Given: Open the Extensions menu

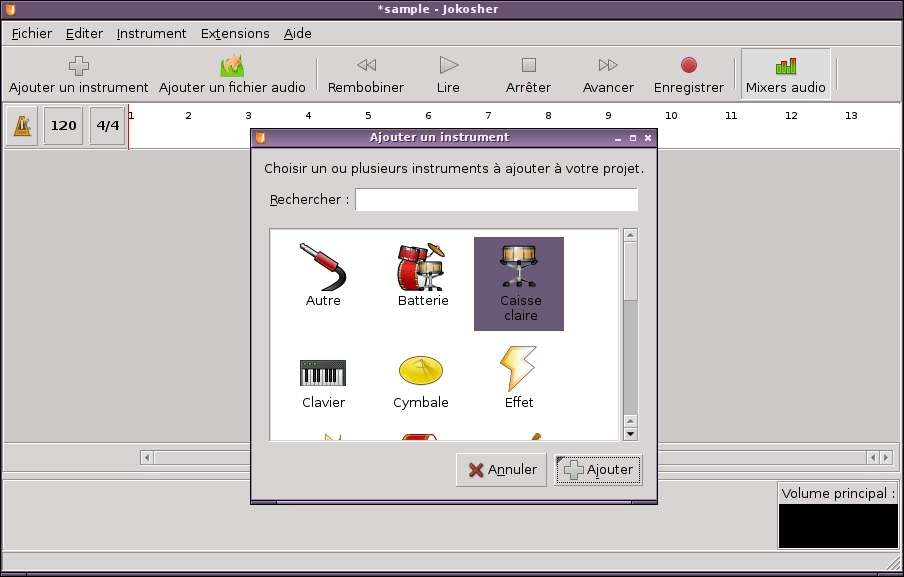Looking at the screenshot, I should [x=235, y=33].
